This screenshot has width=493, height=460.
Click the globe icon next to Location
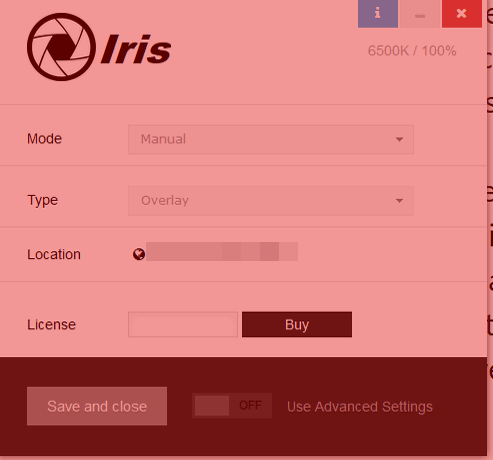pyautogui.click(x=139, y=254)
